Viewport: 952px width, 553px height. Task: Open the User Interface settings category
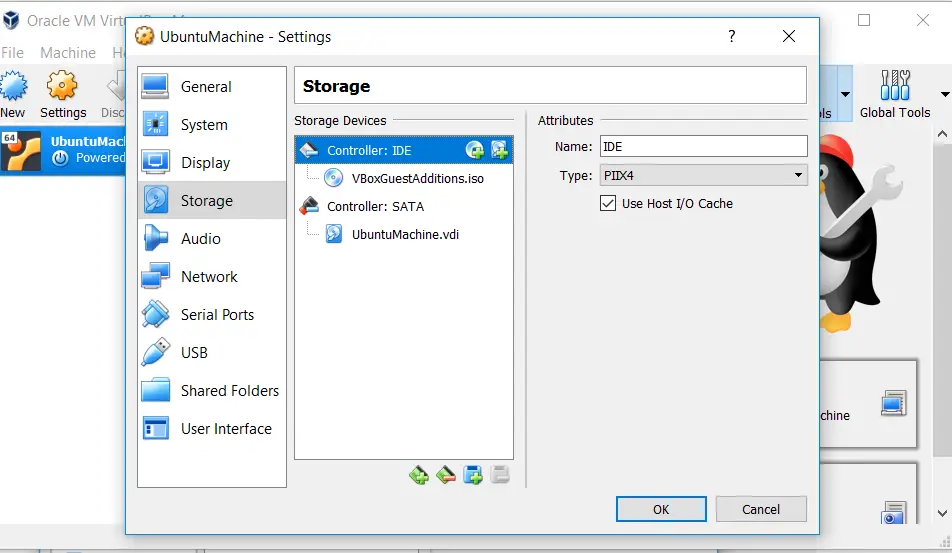[211, 429]
